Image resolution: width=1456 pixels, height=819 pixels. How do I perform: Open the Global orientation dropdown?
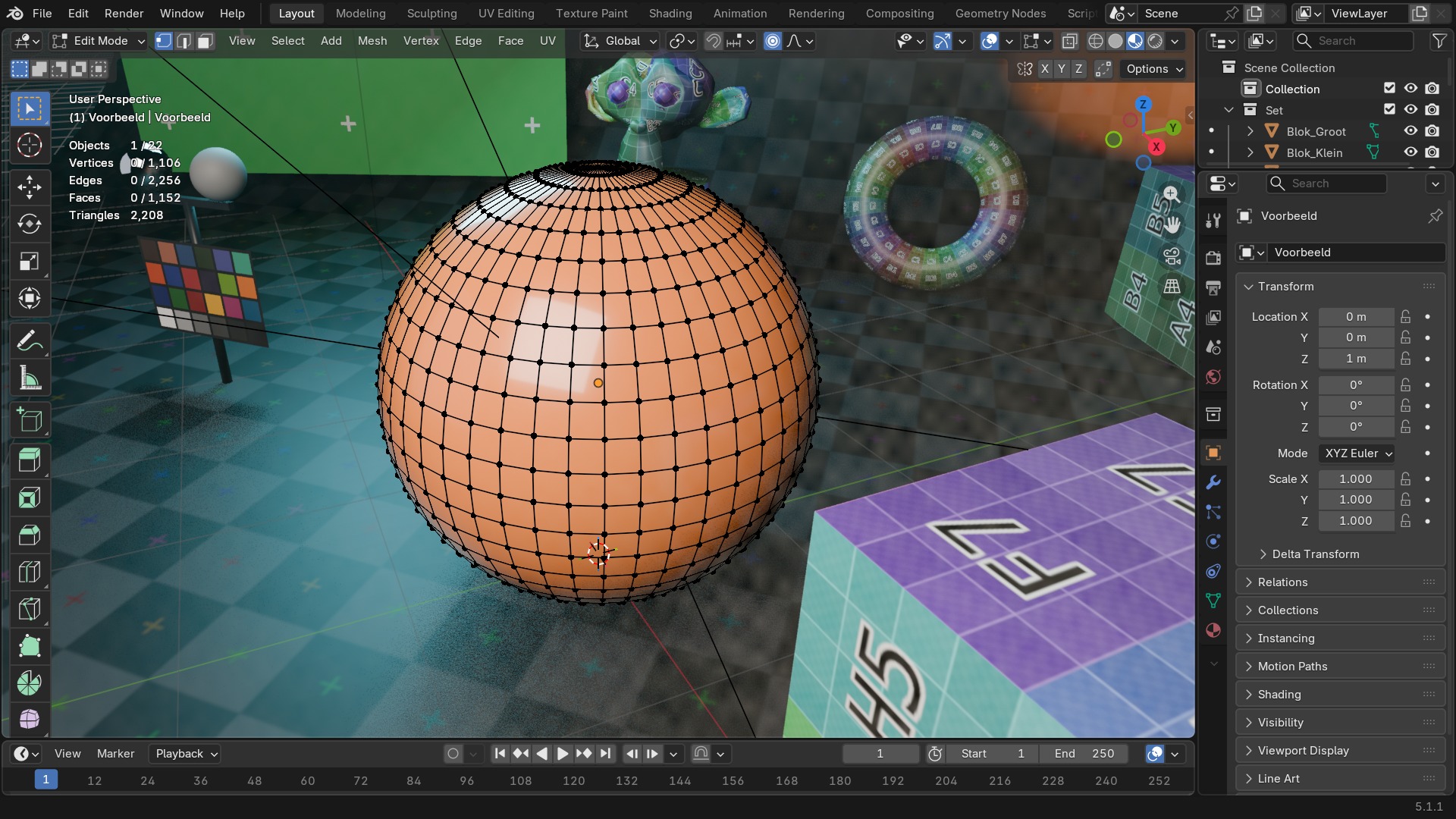(620, 41)
